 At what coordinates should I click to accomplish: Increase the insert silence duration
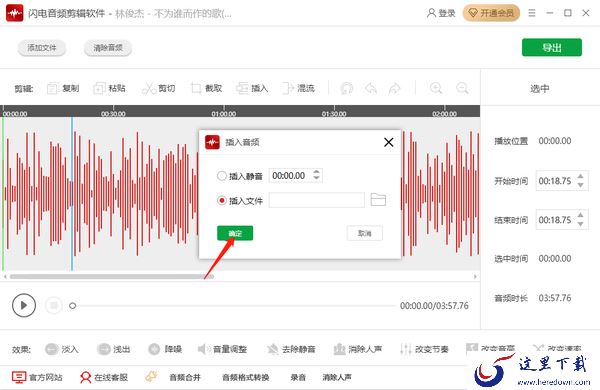pyautogui.click(x=316, y=172)
